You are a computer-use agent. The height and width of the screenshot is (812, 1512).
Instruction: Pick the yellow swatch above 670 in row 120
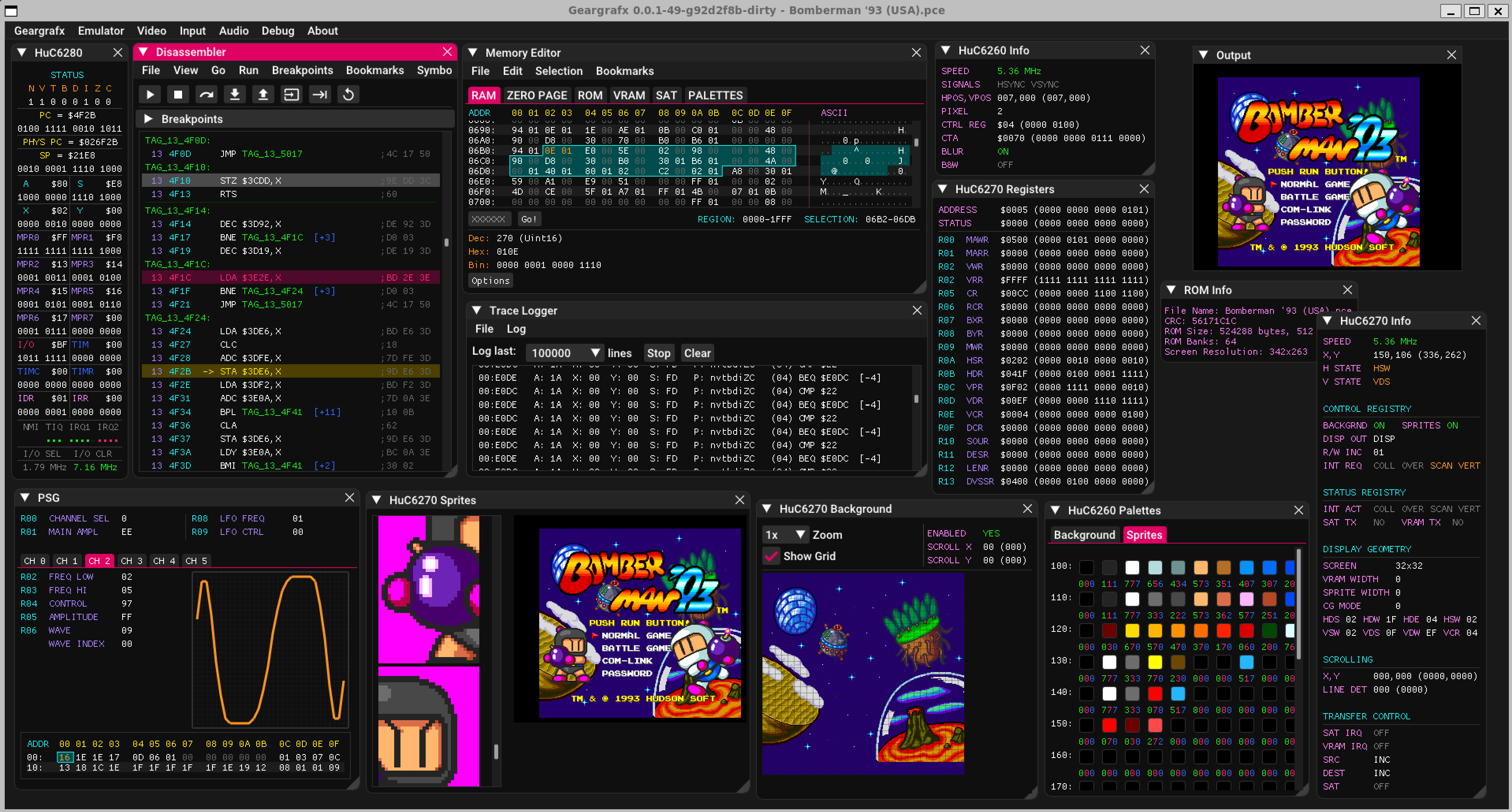click(1132, 631)
